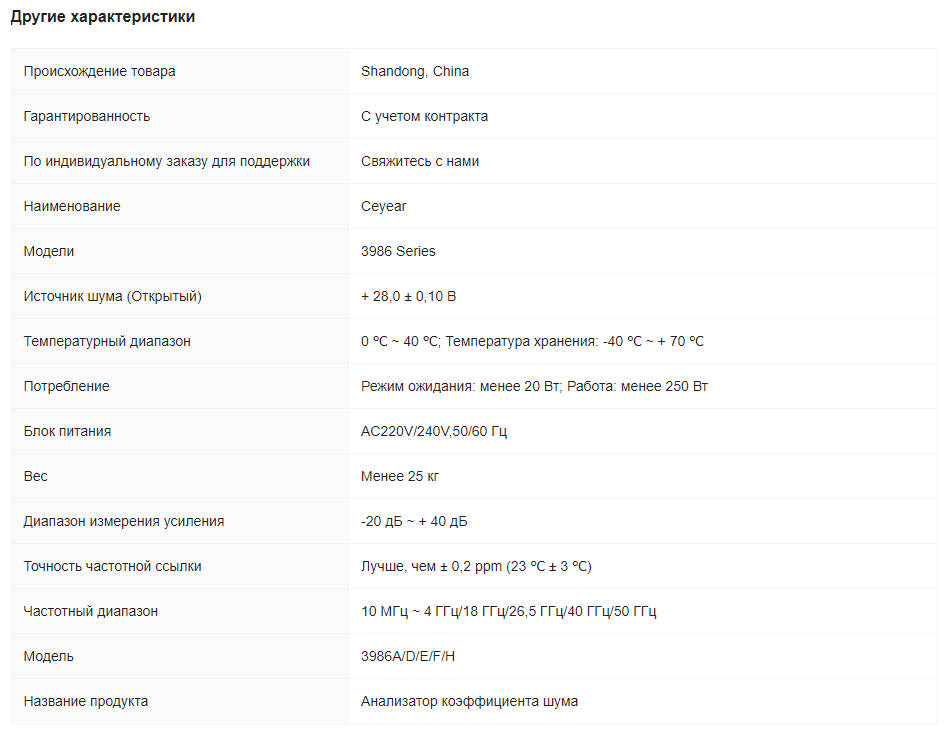Viewport: 948px width, 738px height.
Task: Select the "С учетом контракта" value
Action: (424, 116)
